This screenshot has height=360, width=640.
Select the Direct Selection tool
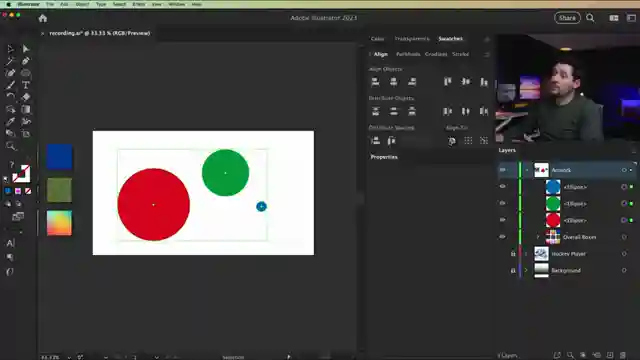(x=26, y=49)
